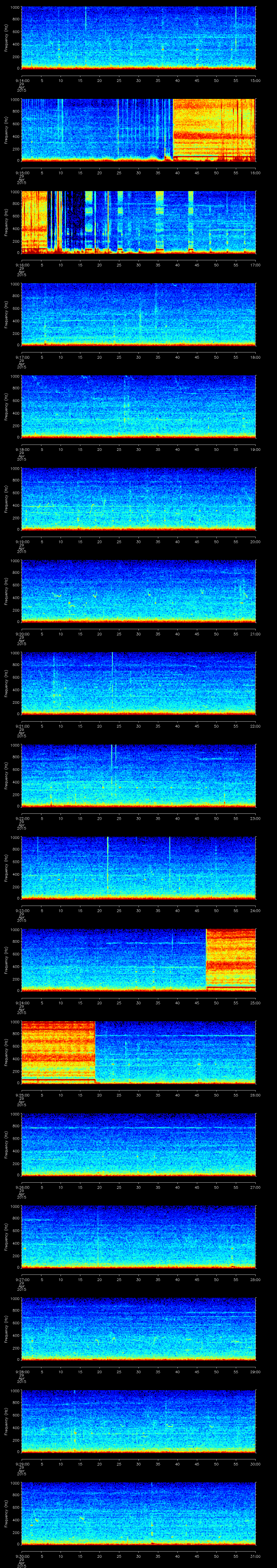Click the "20:00" end time label
The image size is (277, 1568).
tap(256, 542)
